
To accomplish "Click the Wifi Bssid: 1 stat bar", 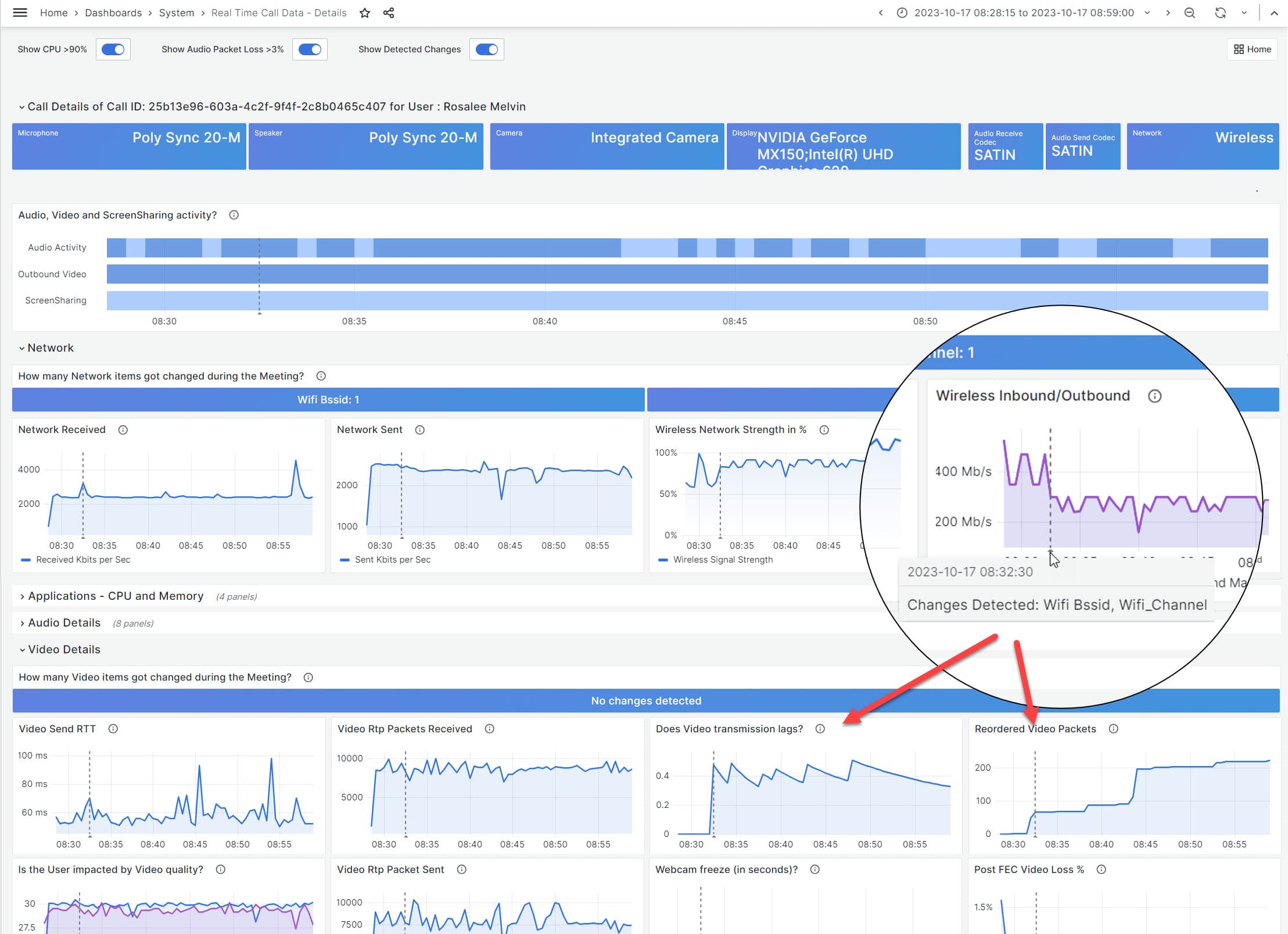I will (328, 400).
